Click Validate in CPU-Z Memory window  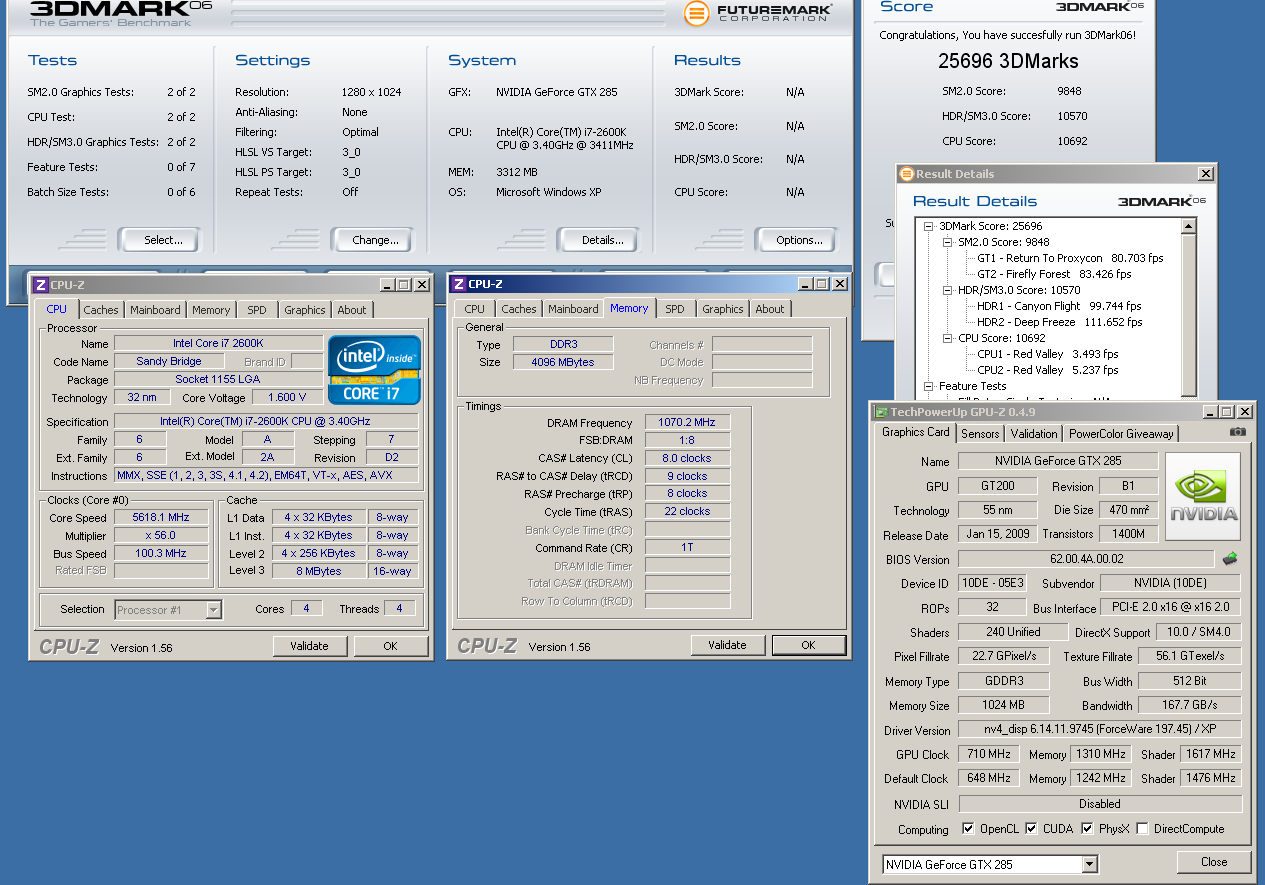(x=727, y=645)
